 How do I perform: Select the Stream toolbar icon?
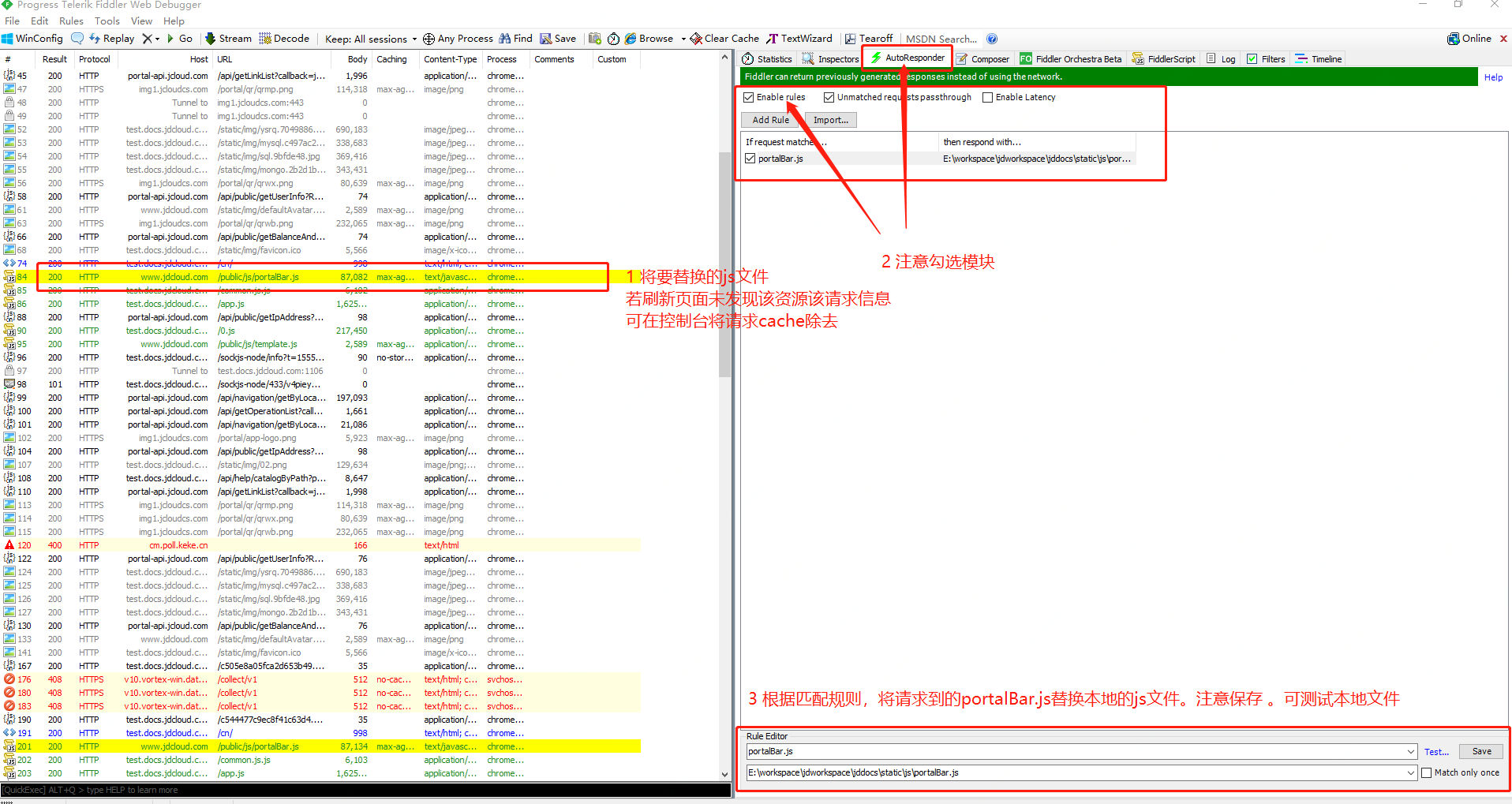pos(227,38)
